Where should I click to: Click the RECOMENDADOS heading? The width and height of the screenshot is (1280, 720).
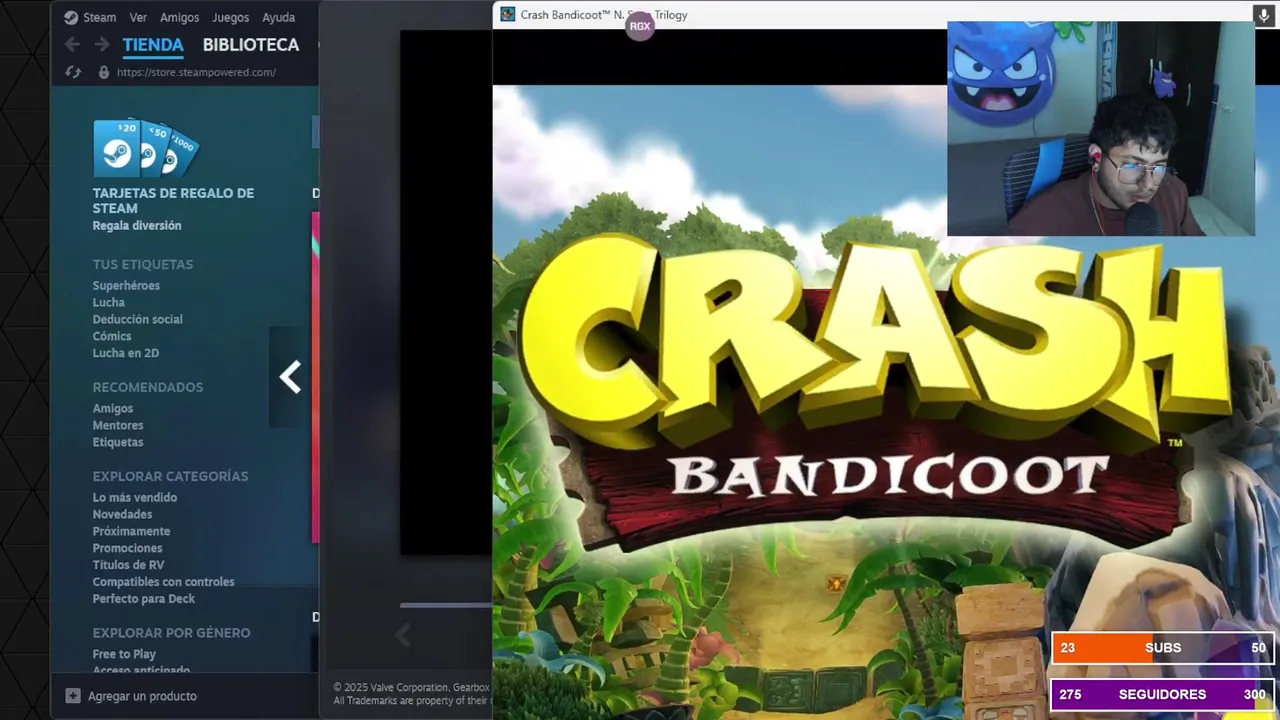point(148,387)
